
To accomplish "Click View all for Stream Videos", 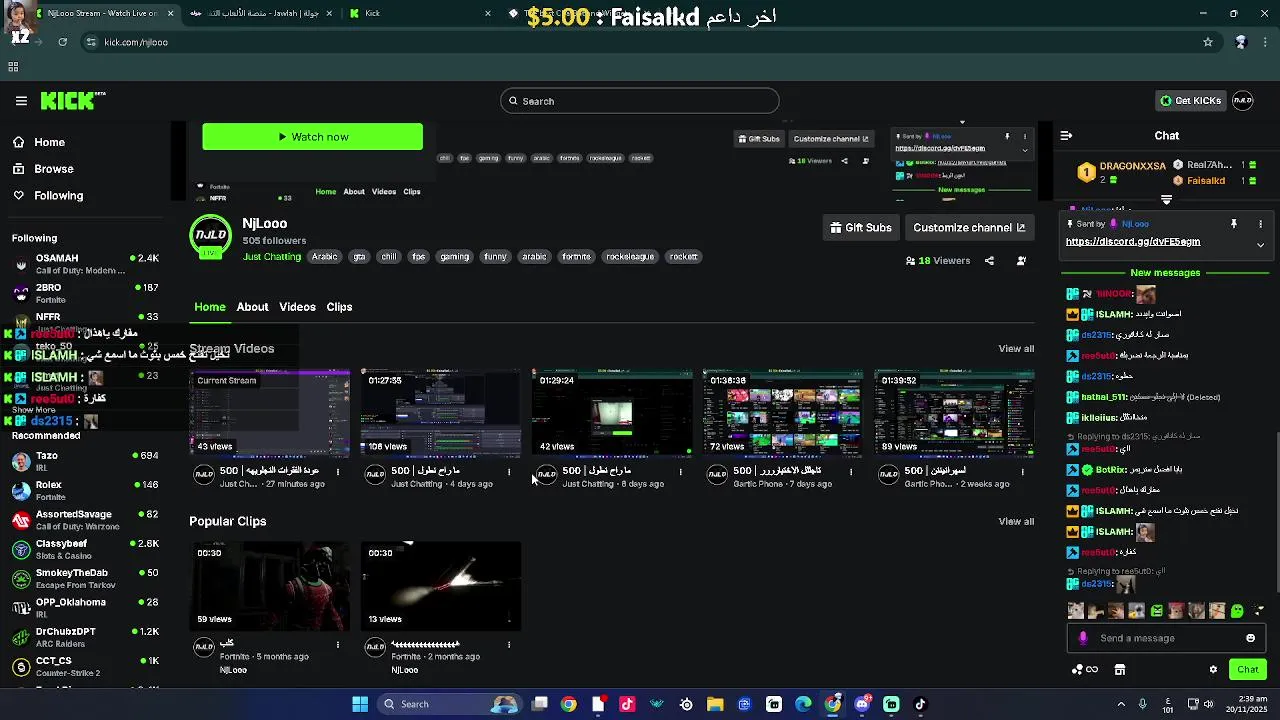I will point(1016,349).
